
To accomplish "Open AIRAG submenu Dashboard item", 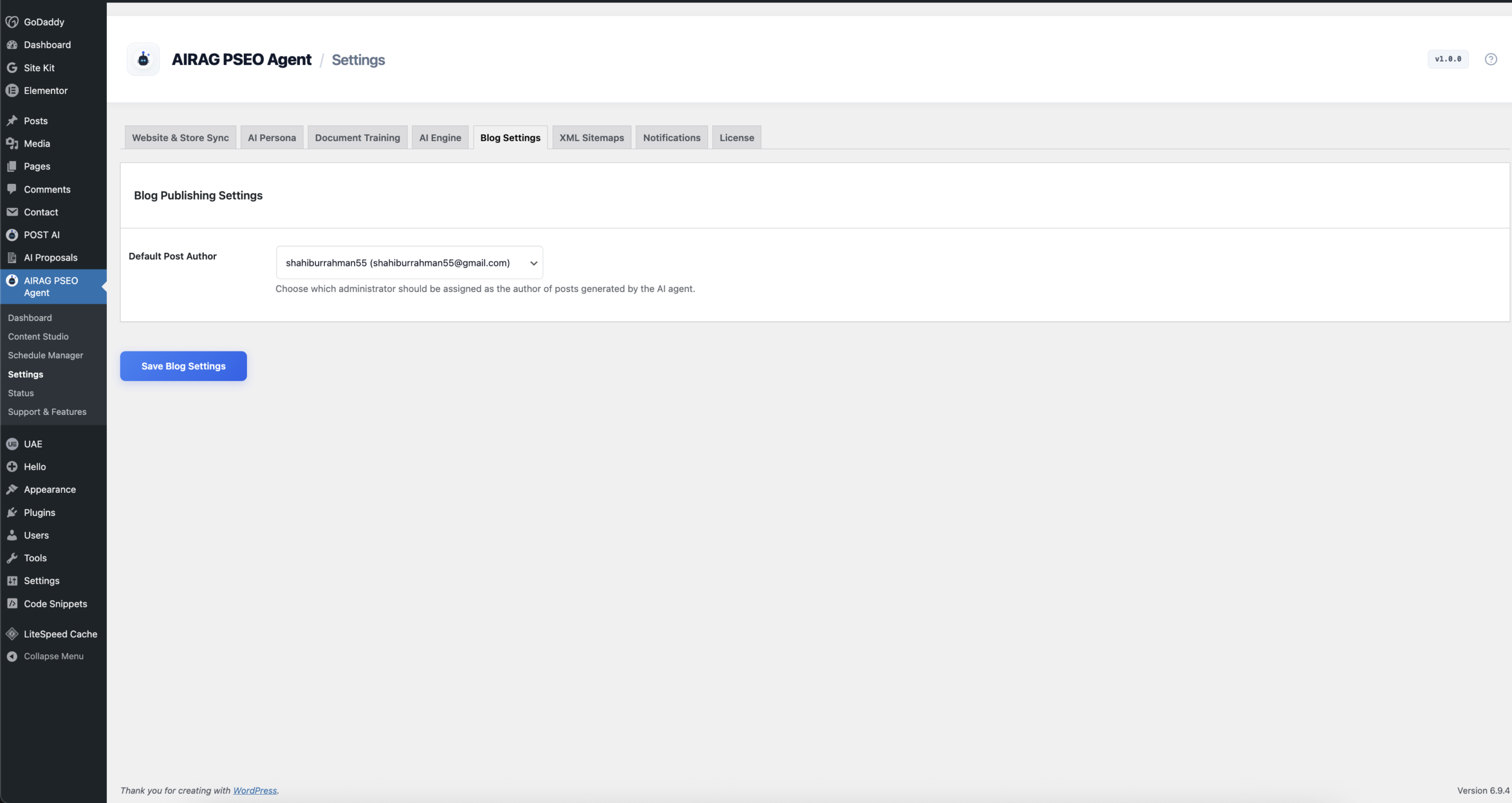I will pyautogui.click(x=30, y=318).
